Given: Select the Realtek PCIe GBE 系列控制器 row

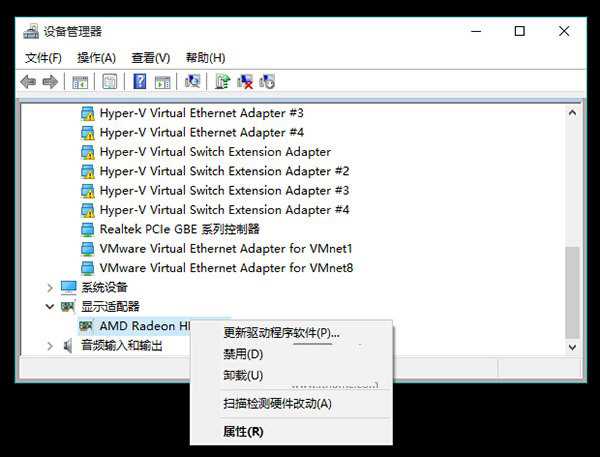Looking at the screenshot, I should [x=179, y=229].
